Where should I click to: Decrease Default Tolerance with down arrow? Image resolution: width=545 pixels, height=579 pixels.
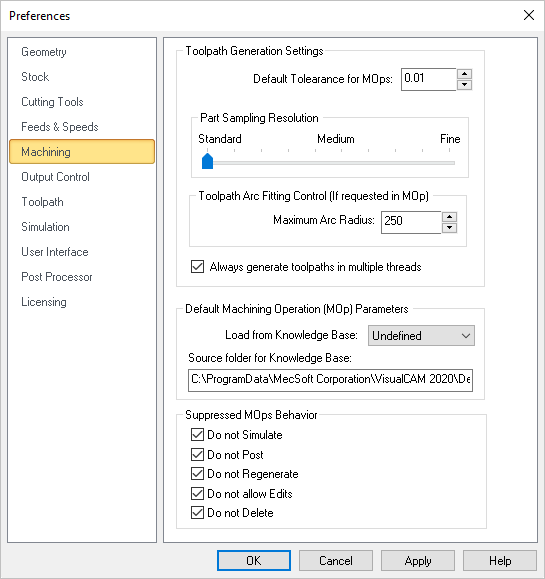coord(464,85)
